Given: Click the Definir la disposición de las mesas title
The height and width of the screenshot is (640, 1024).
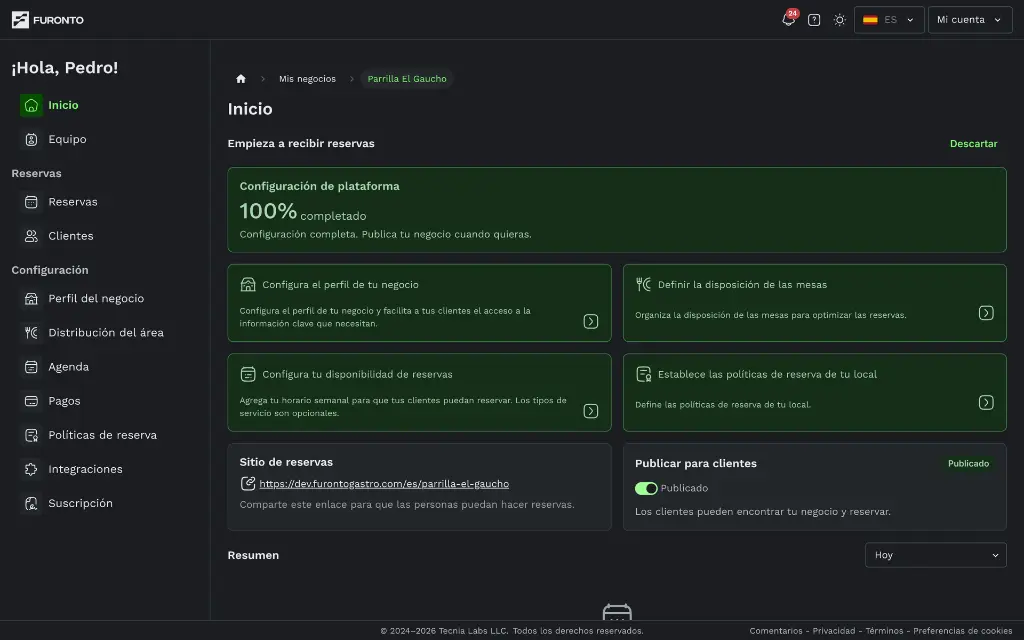Looking at the screenshot, I should [x=743, y=285].
